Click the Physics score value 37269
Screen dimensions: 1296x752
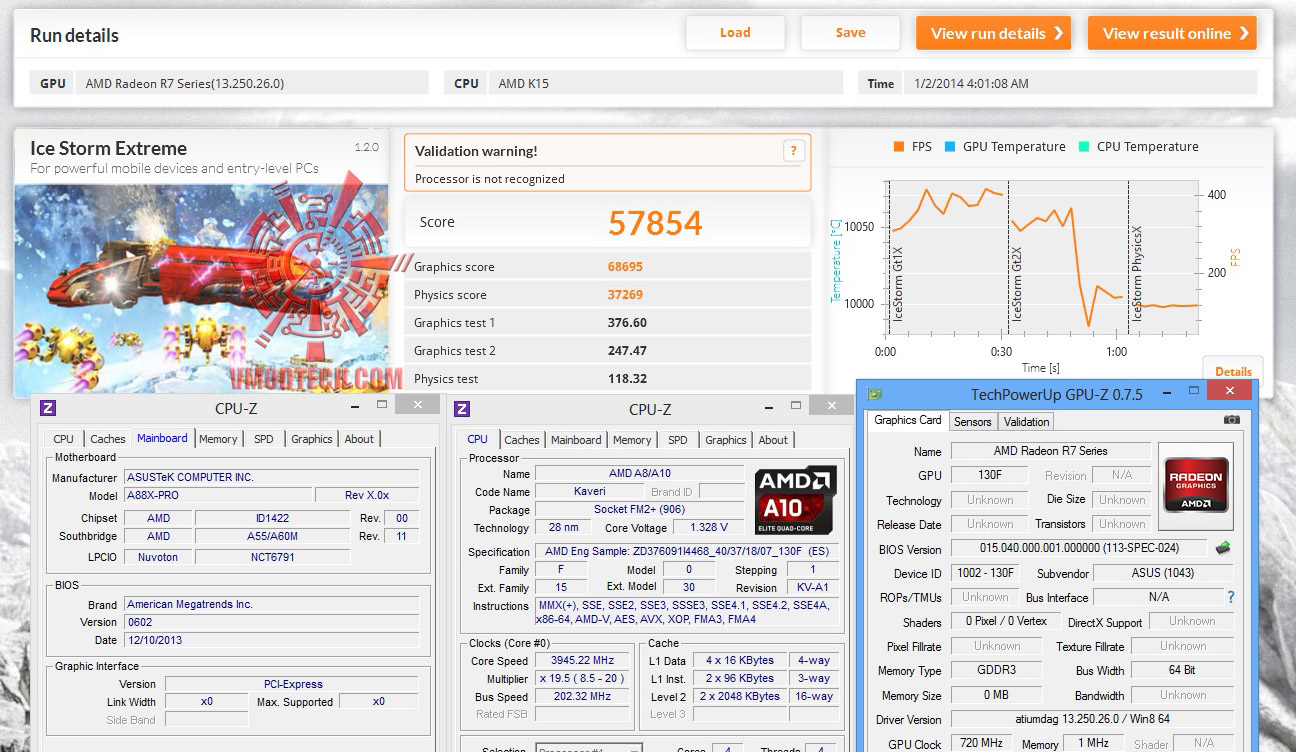(x=625, y=295)
